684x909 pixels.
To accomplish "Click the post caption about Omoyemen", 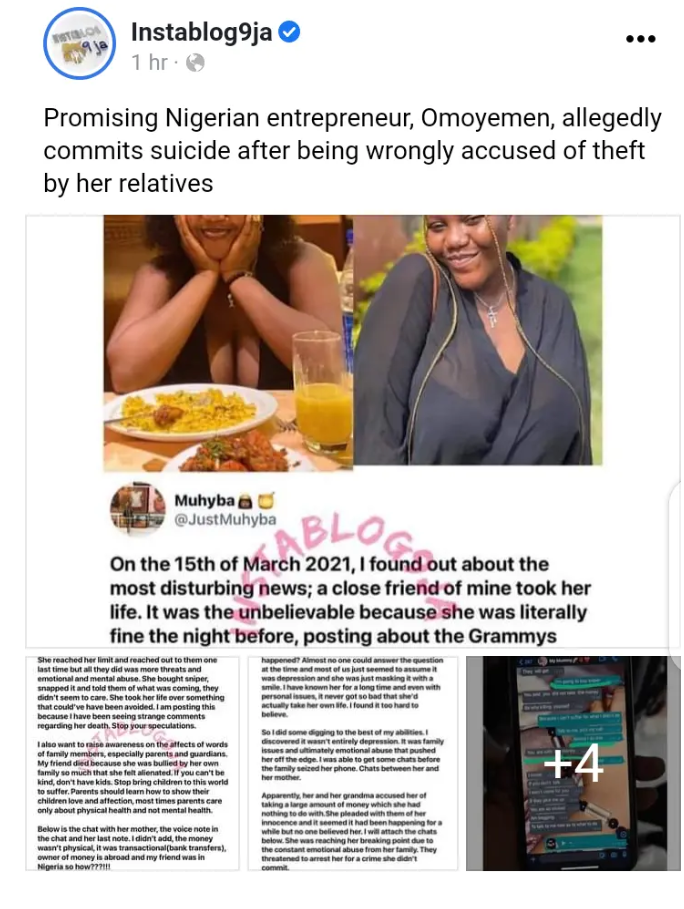I will point(352,151).
